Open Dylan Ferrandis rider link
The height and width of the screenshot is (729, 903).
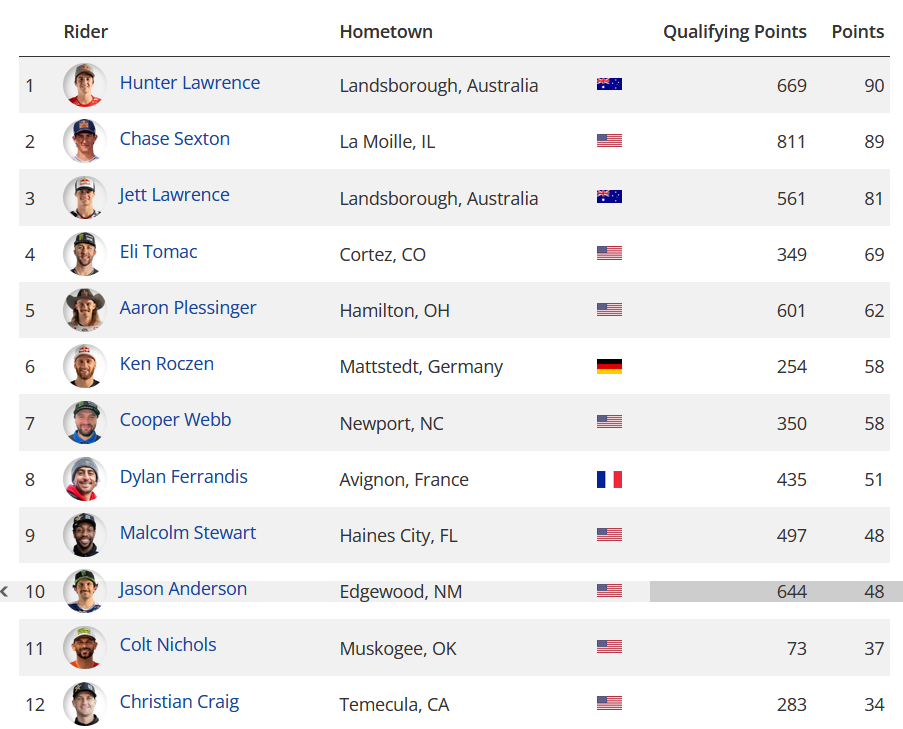tap(184, 477)
